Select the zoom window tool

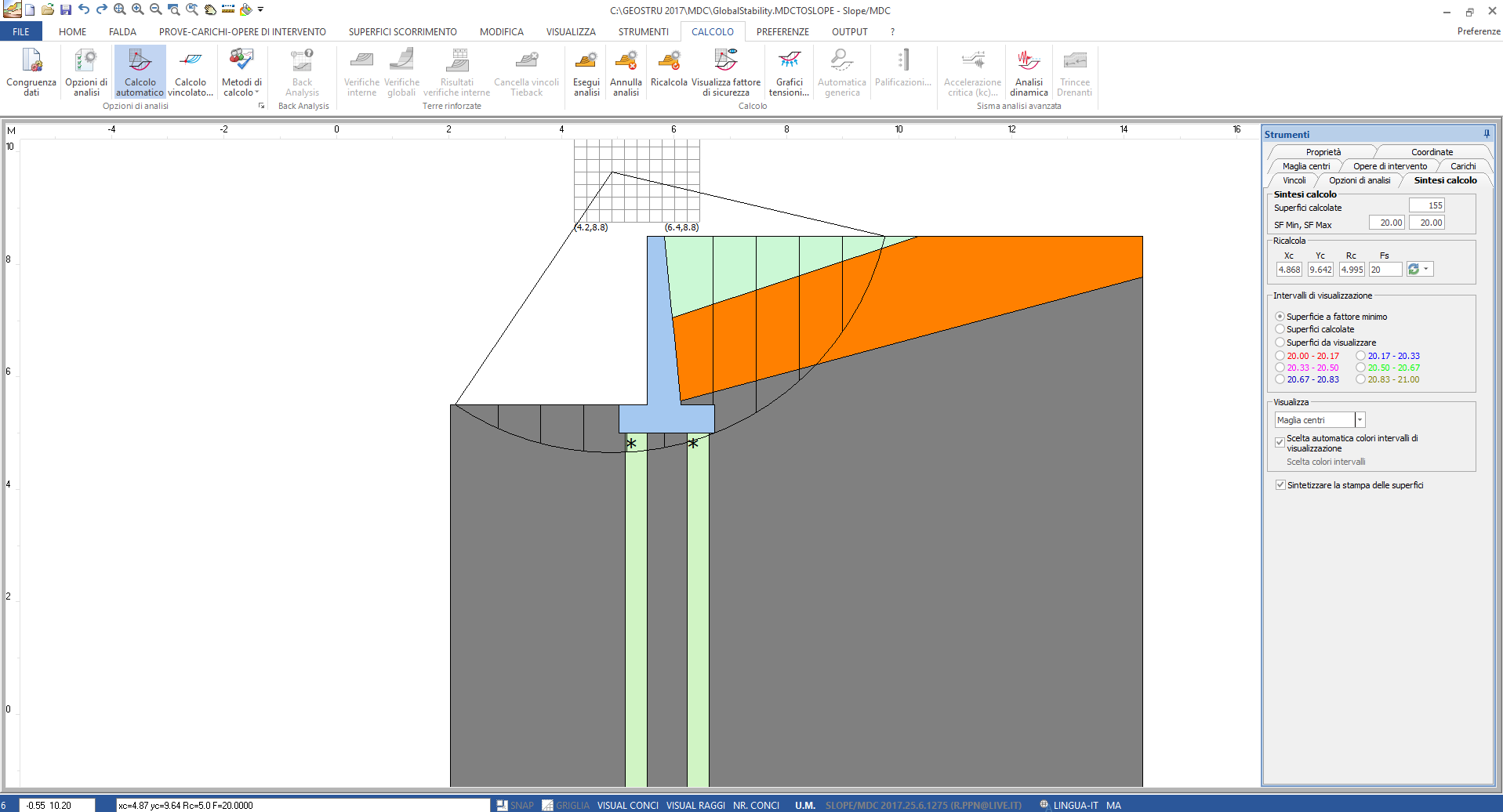[173, 9]
